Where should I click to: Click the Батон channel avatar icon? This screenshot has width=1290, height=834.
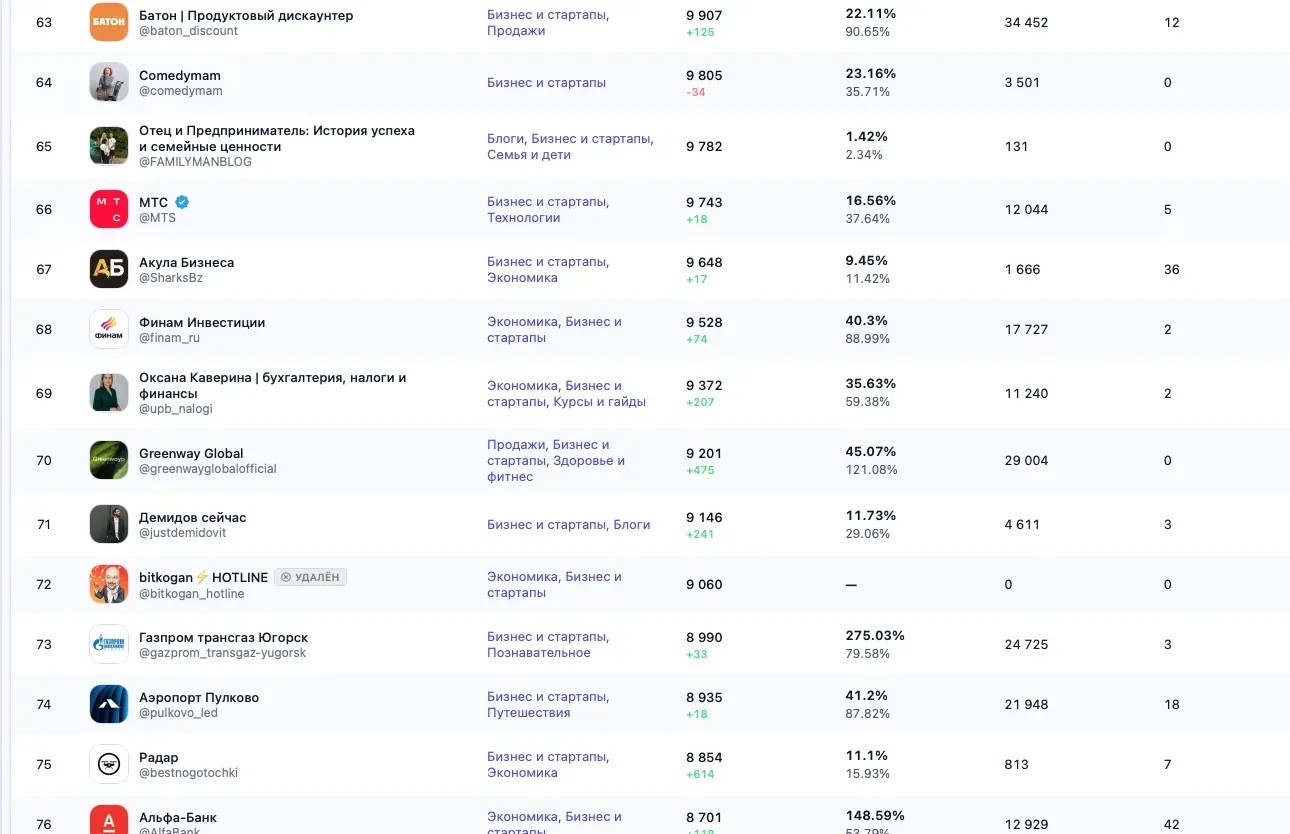[109, 22]
